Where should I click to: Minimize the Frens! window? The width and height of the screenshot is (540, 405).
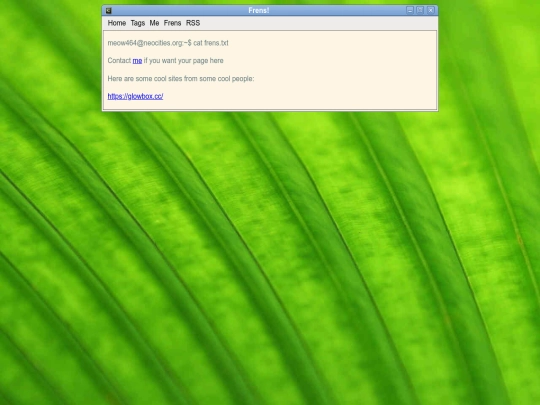point(410,10)
